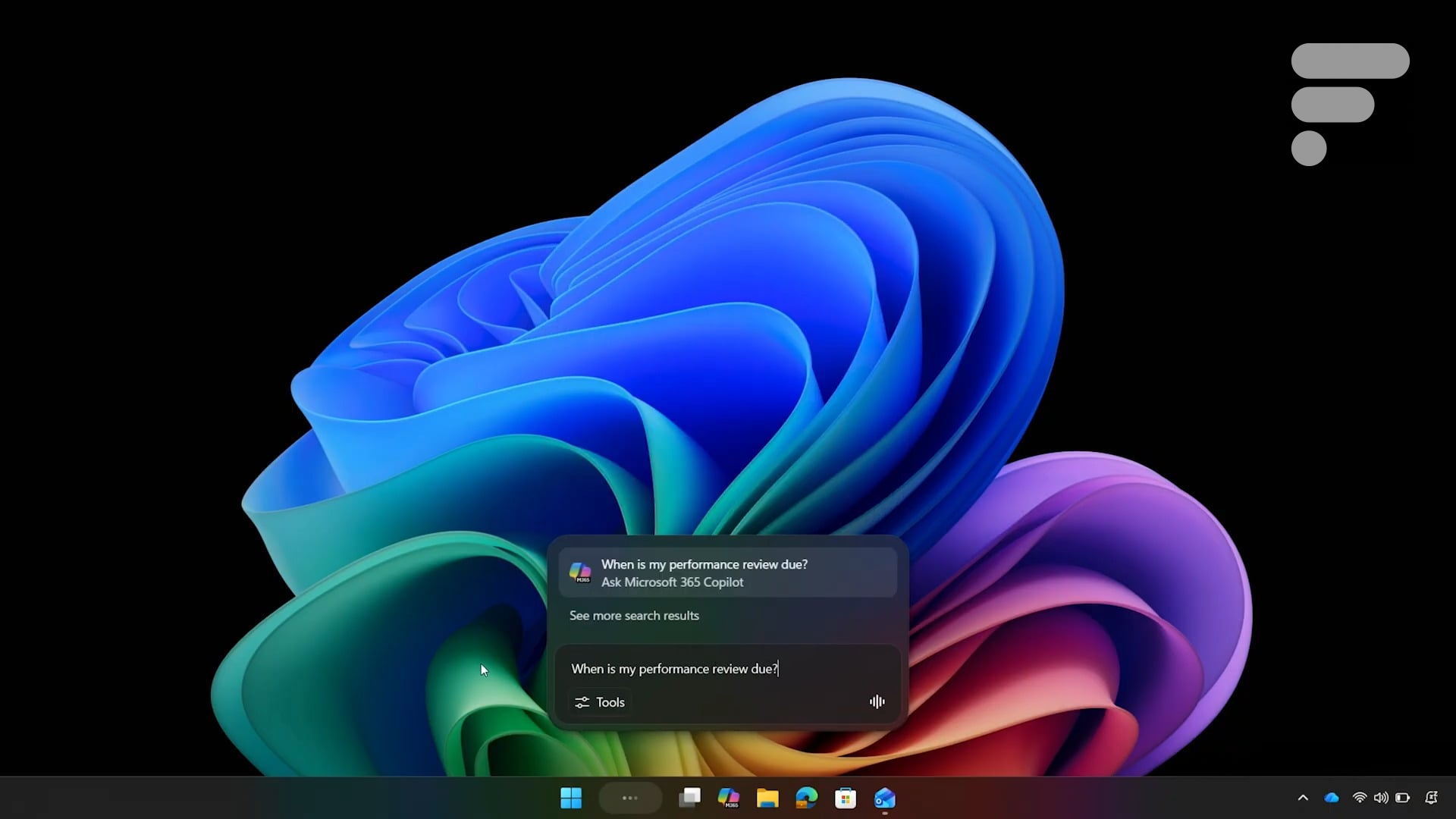
Task: Click 'See more search results' link
Action: click(x=634, y=616)
